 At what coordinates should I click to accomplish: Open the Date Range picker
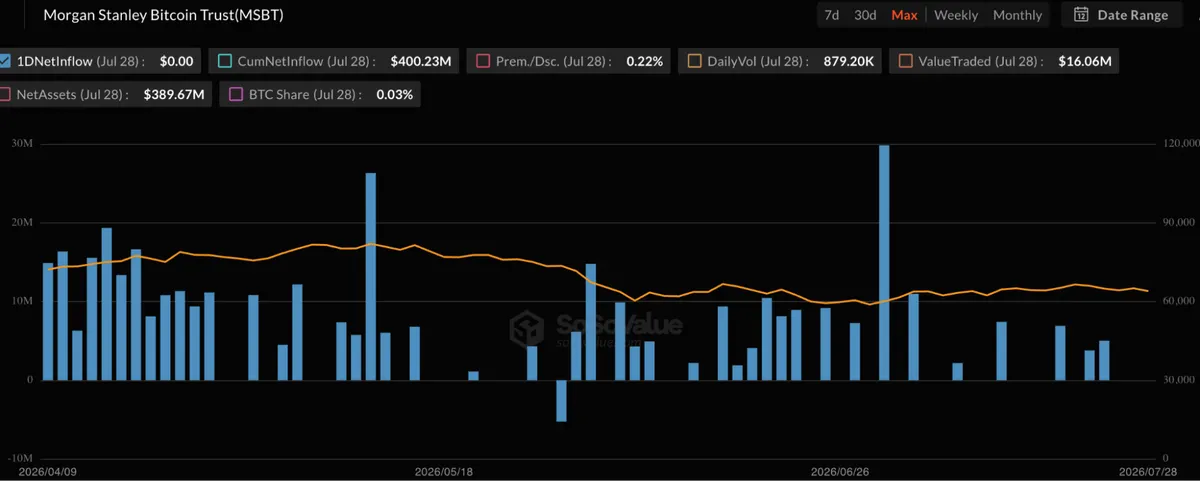(1121, 15)
